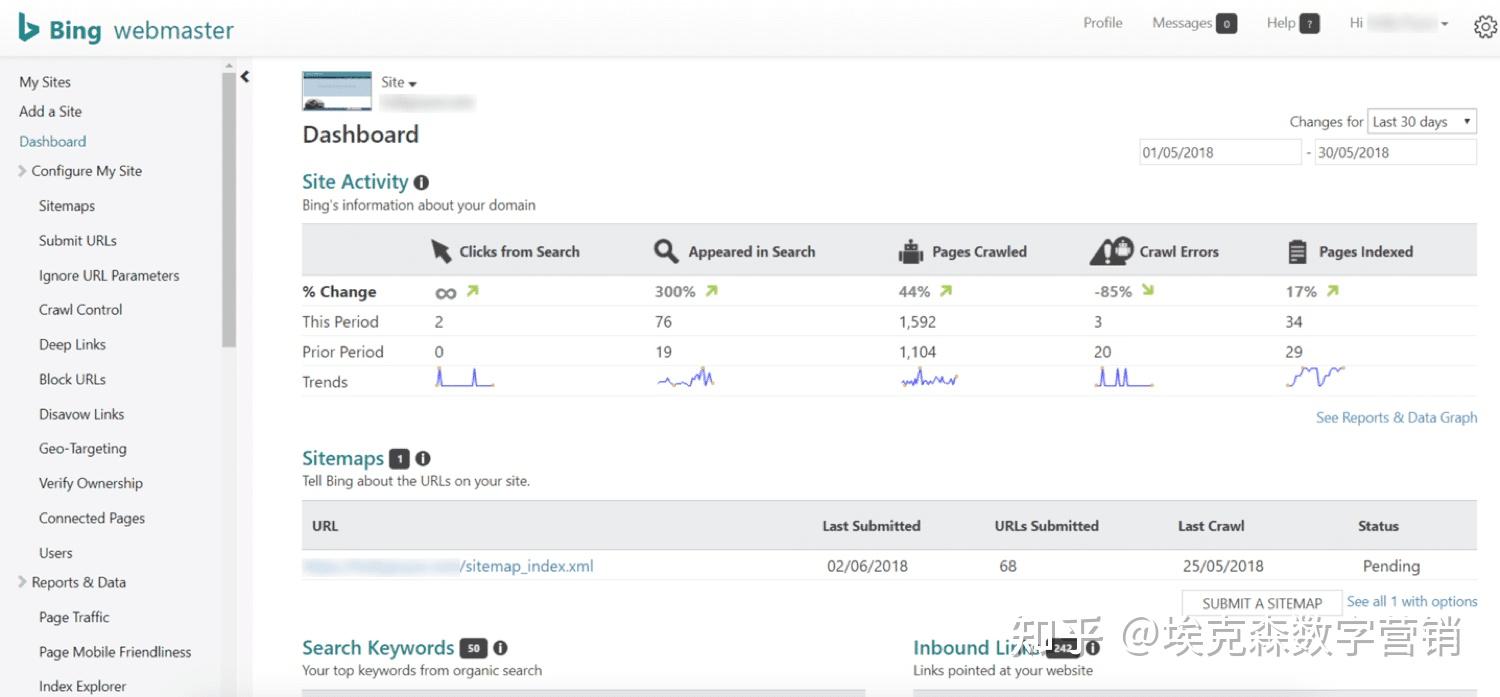The image size is (1500, 697).
Task: Click the site thumbnail image
Action: [337, 91]
